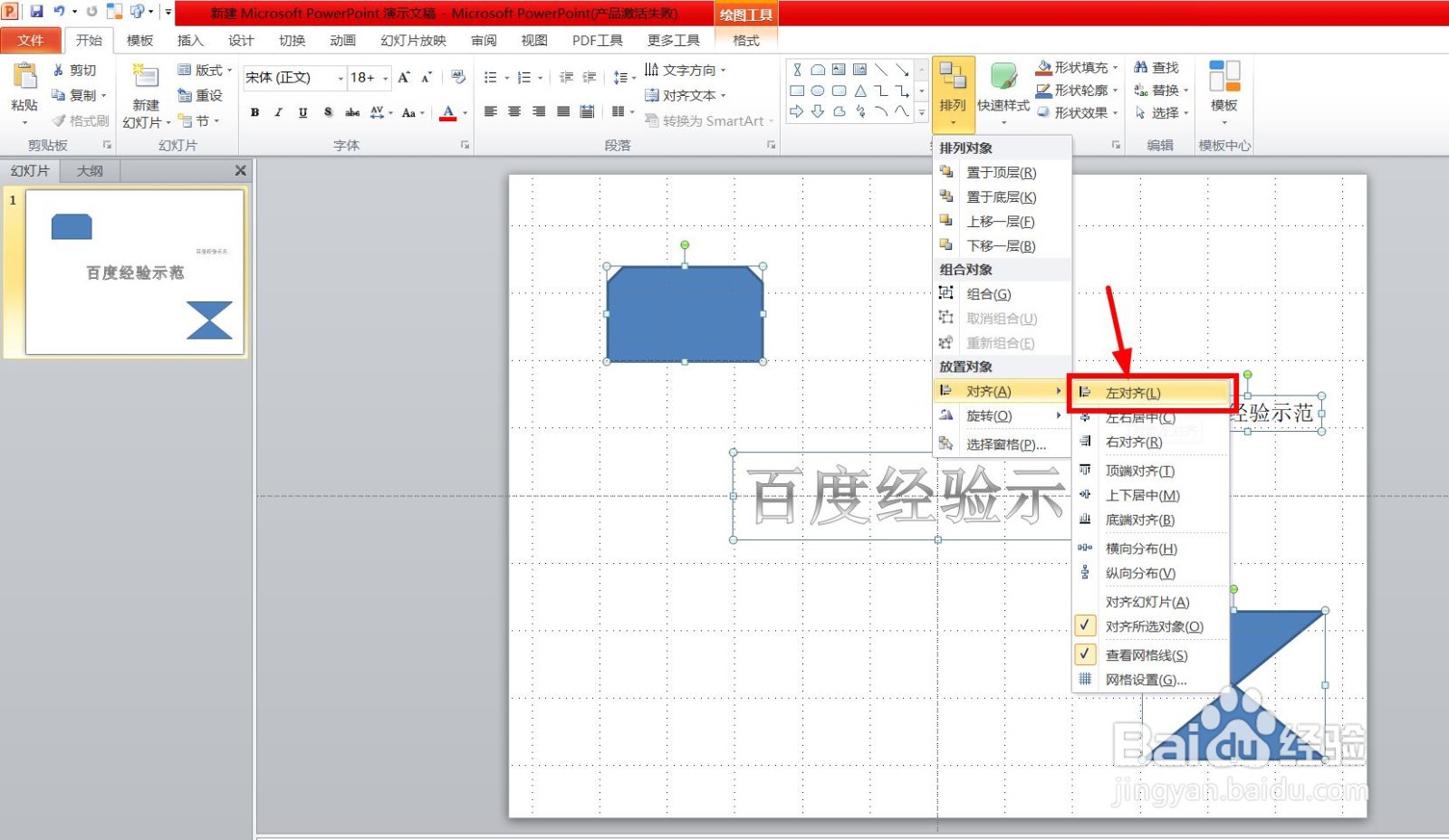The width and height of the screenshot is (1449, 840).
Task: Open Rotate (旋转) submenu
Action: (x=1002, y=416)
